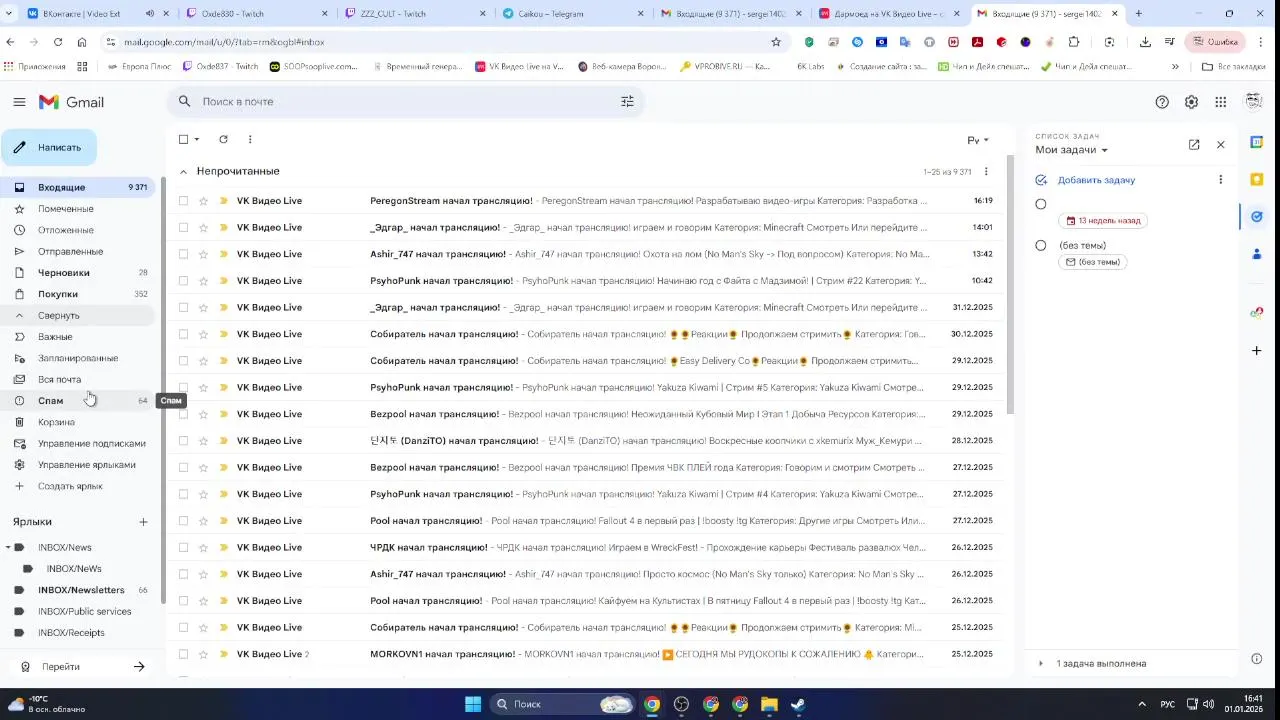The image size is (1280, 720).
Task: Close the tasks side panel
Action: pyautogui.click(x=1220, y=145)
